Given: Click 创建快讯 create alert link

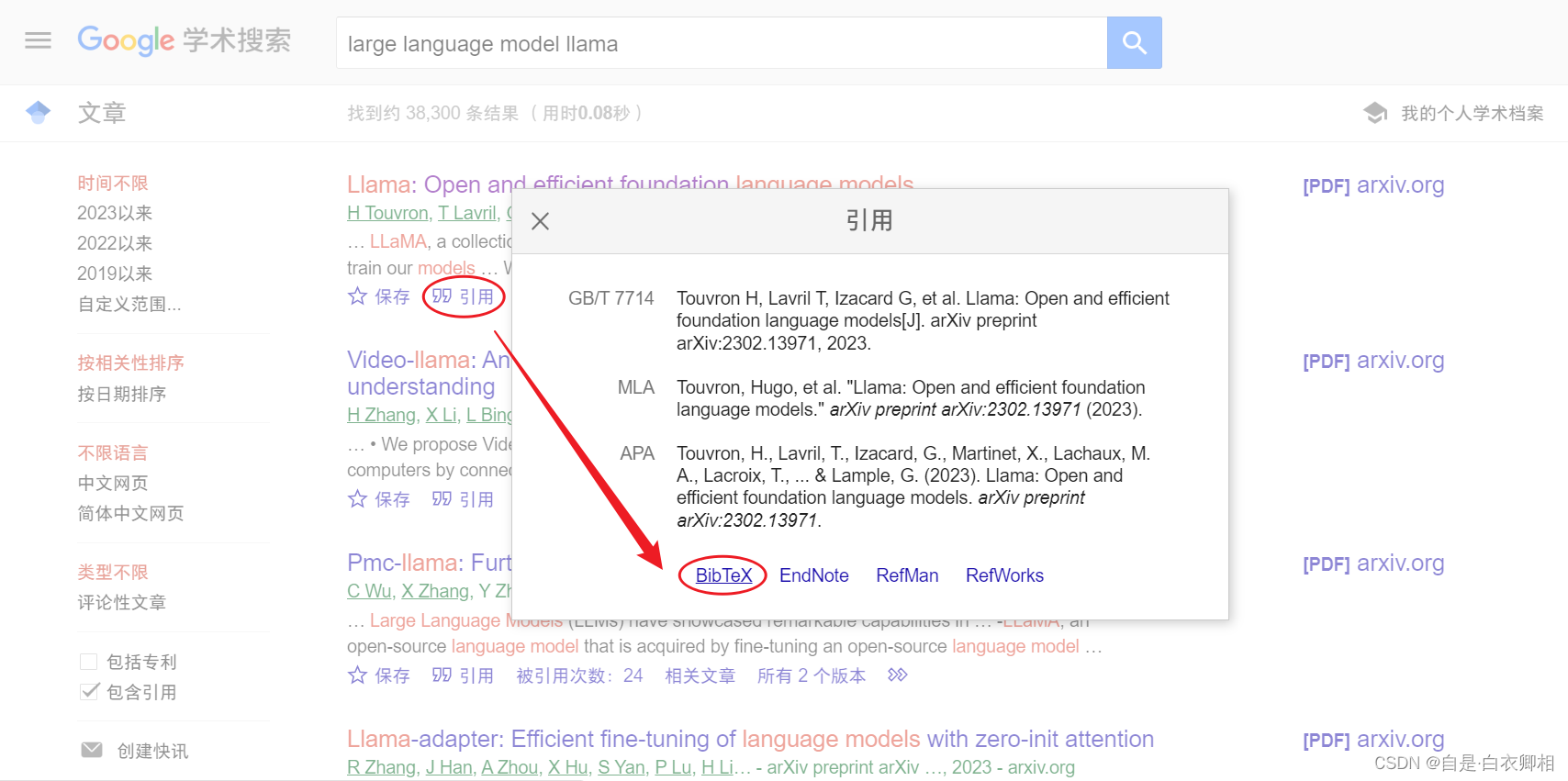Looking at the screenshot, I should [152, 751].
